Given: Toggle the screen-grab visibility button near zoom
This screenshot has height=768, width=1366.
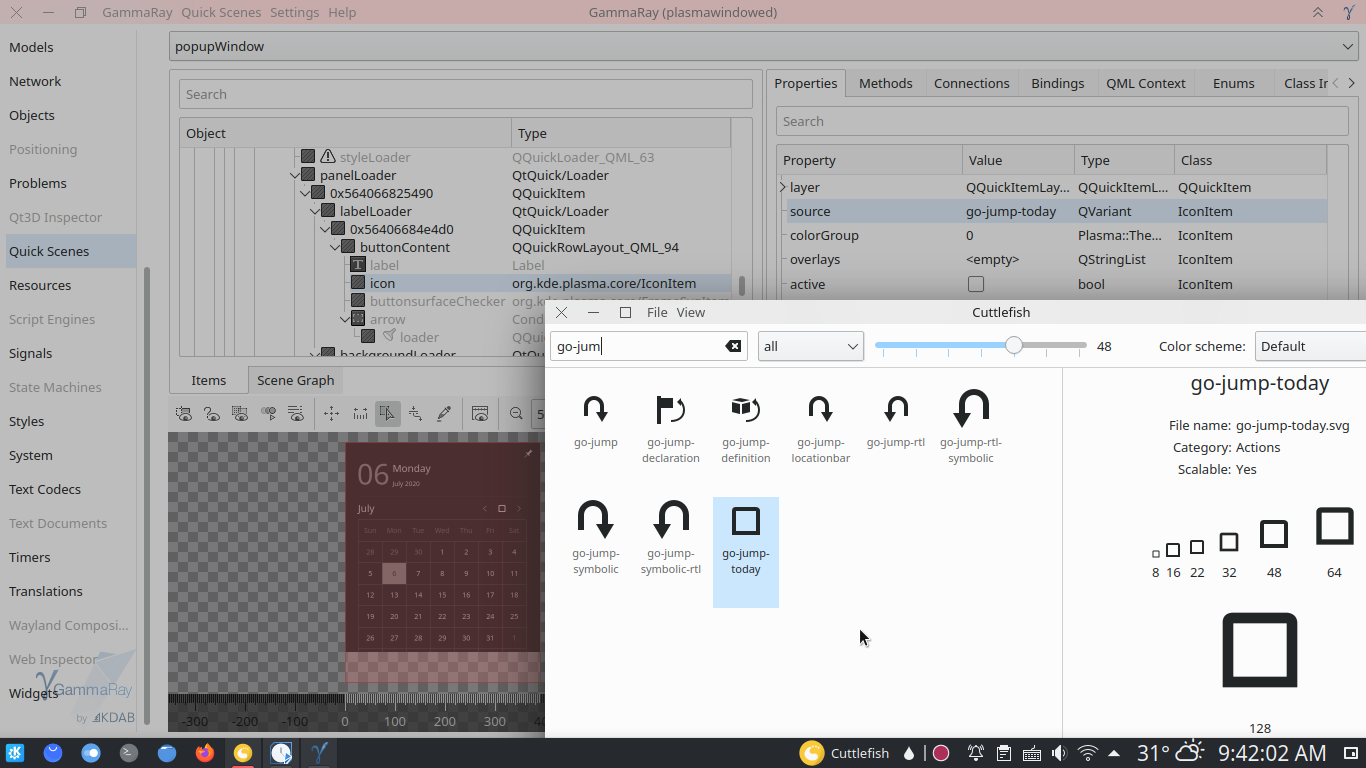Looking at the screenshot, I should (x=480, y=413).
